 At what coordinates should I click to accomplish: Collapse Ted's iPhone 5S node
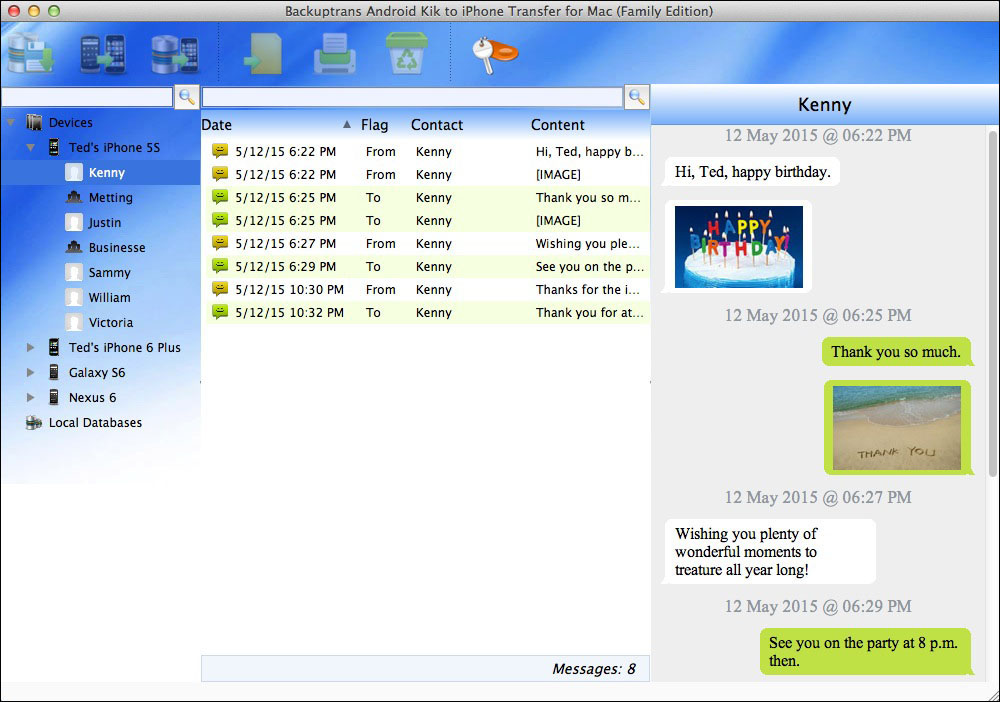[x=31, y=147]
